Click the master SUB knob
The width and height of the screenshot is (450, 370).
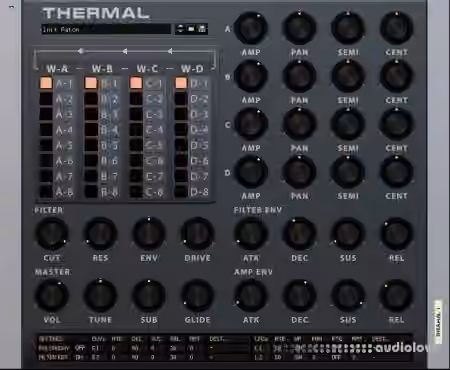[149, 296]
